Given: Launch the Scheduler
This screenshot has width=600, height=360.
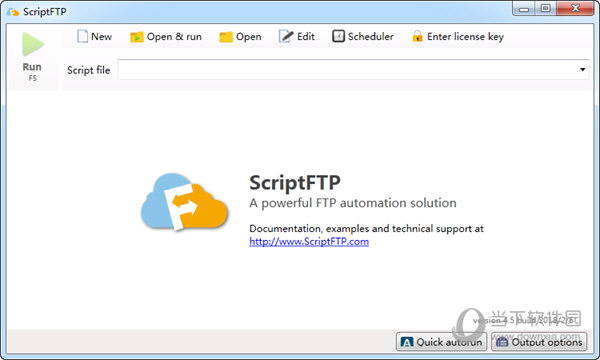Looking at the screenshot, I should [x=362, y=37].
